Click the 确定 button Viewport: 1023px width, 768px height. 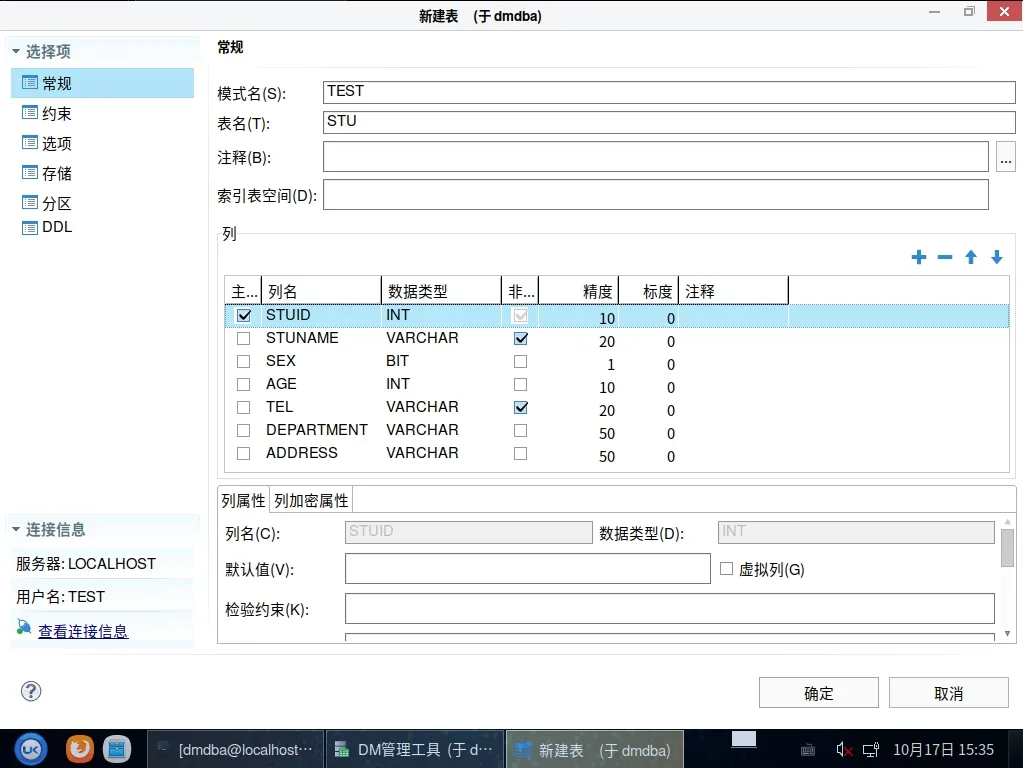click(x=818, y=693)
